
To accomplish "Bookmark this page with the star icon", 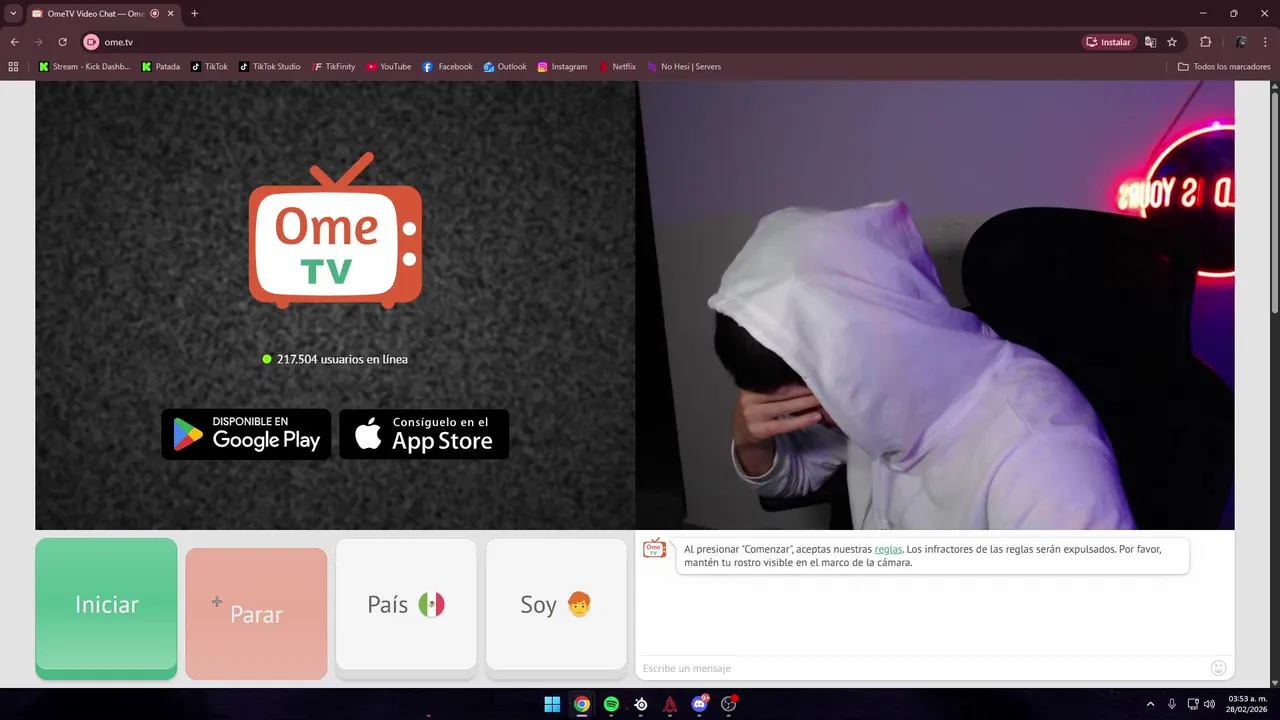I will coord(1172,42).
